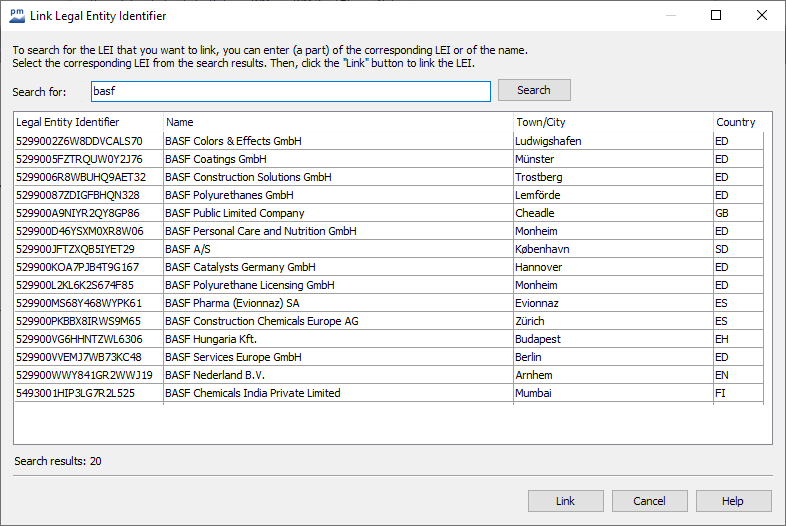Viewport: 786px width, 526px height.
Task: Click the pm application icon in title bar
Action: (16, 15)
